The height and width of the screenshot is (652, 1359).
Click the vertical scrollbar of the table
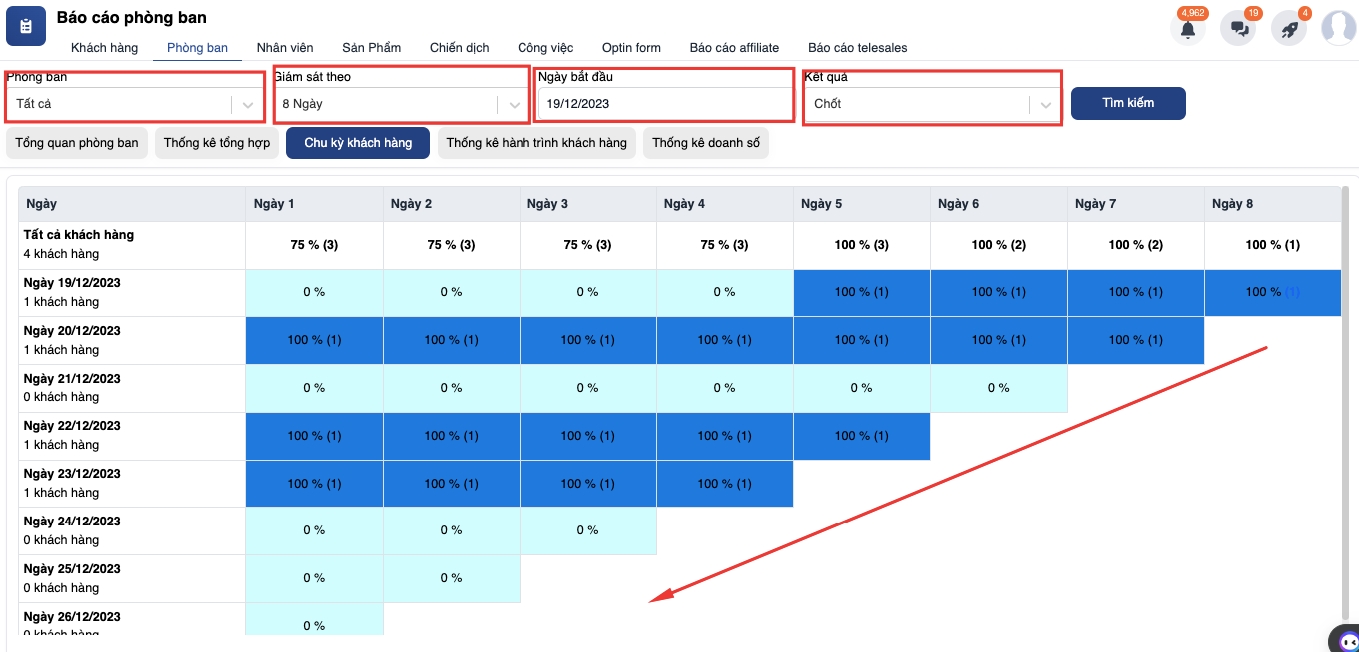tap(1346, 400)
